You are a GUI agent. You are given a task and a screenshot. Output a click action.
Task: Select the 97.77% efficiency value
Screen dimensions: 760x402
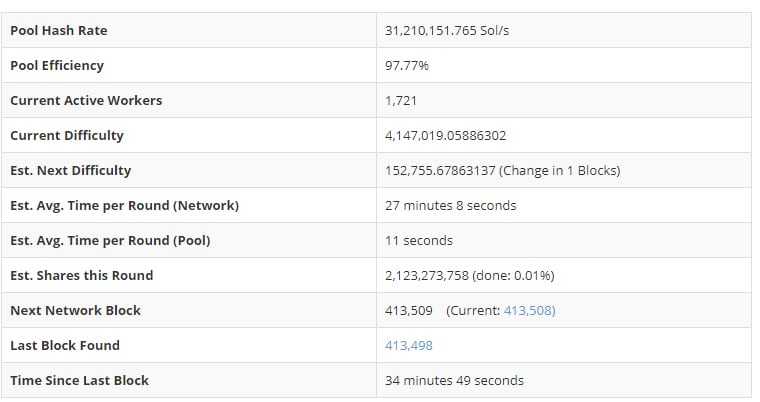[407, 65]
